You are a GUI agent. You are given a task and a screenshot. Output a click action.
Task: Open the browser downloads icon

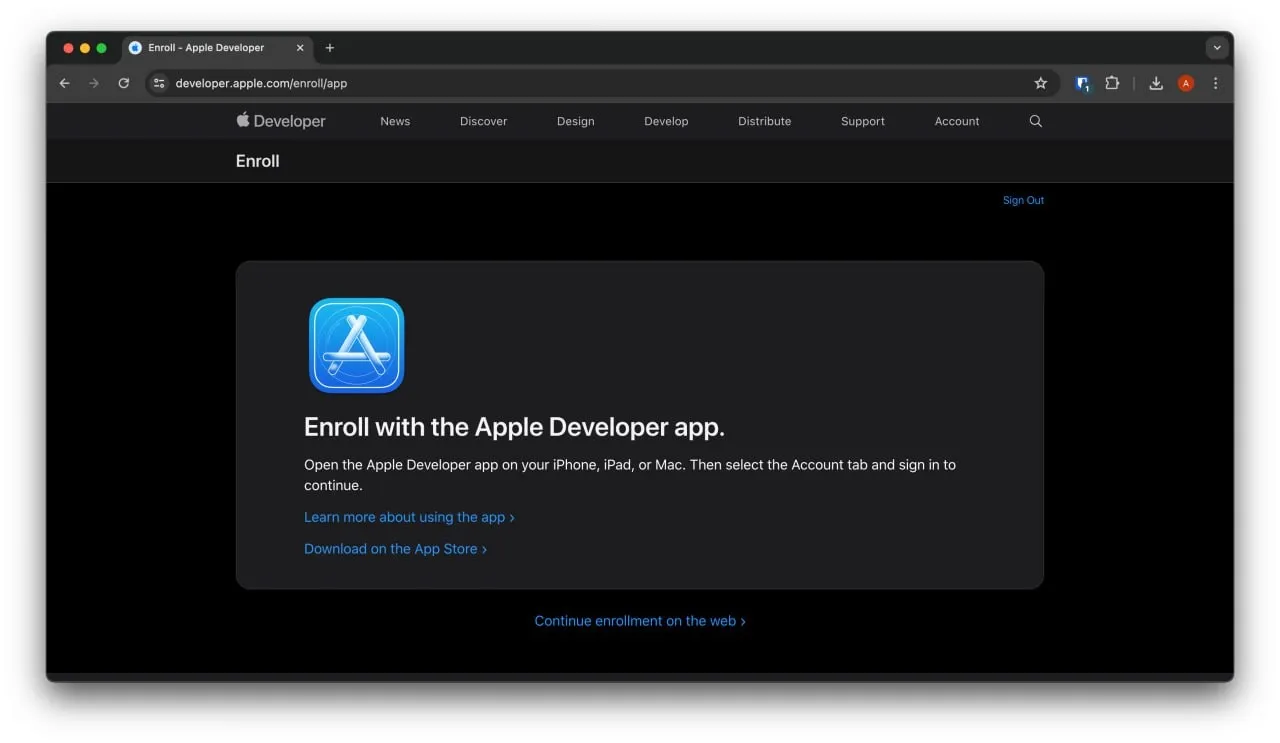tap(1156, 83)
